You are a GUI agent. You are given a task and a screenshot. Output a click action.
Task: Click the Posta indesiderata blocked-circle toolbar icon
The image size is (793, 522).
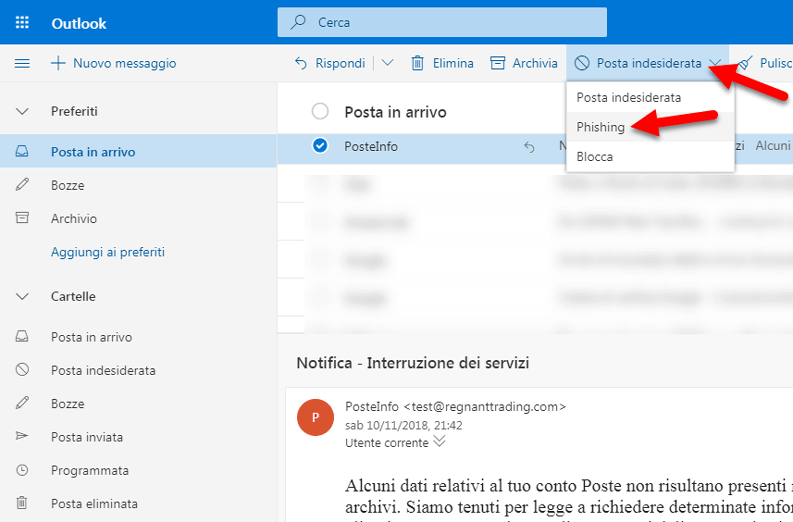tap(582, 63)
